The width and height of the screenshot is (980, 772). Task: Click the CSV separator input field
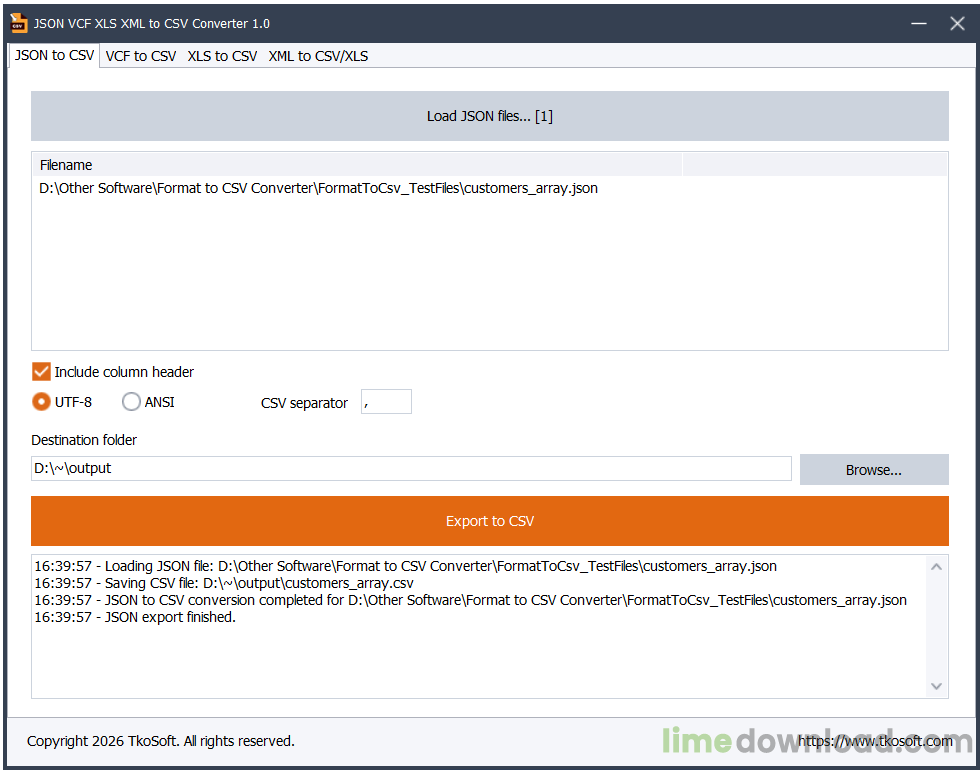pos(386,402)
